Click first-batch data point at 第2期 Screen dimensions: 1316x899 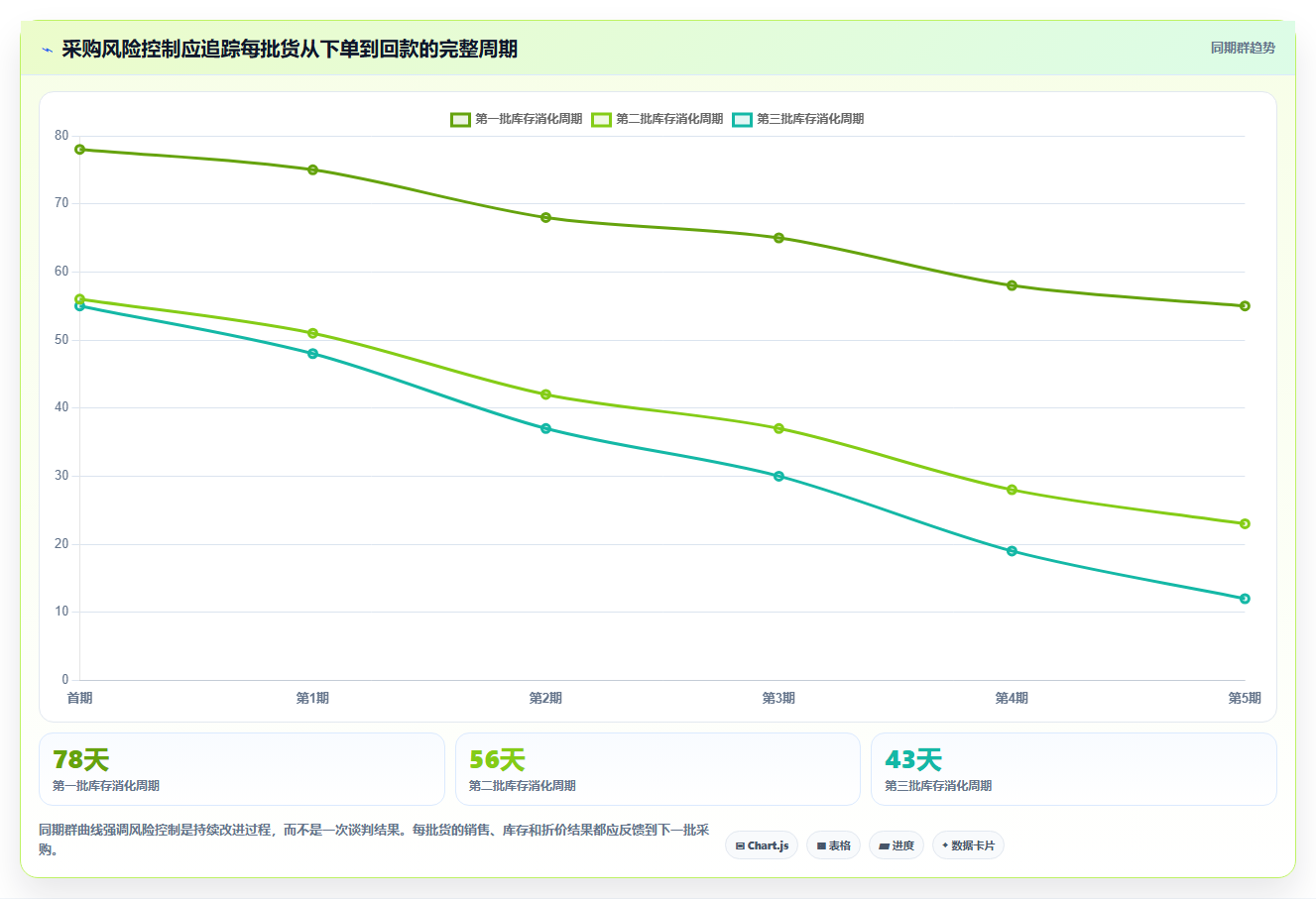point(545,217)
